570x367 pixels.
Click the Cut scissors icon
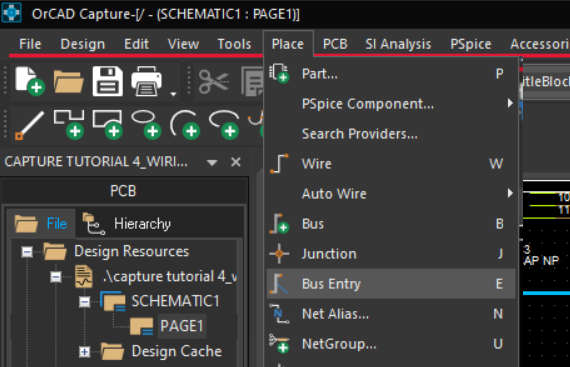[x=214, y=81]
